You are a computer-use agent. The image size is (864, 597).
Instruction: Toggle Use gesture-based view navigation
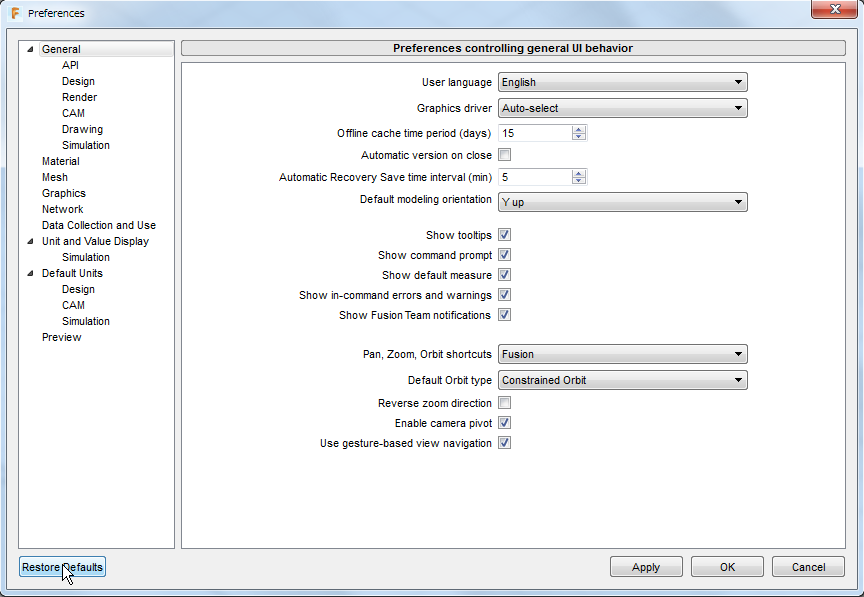(x=505, y=442)
